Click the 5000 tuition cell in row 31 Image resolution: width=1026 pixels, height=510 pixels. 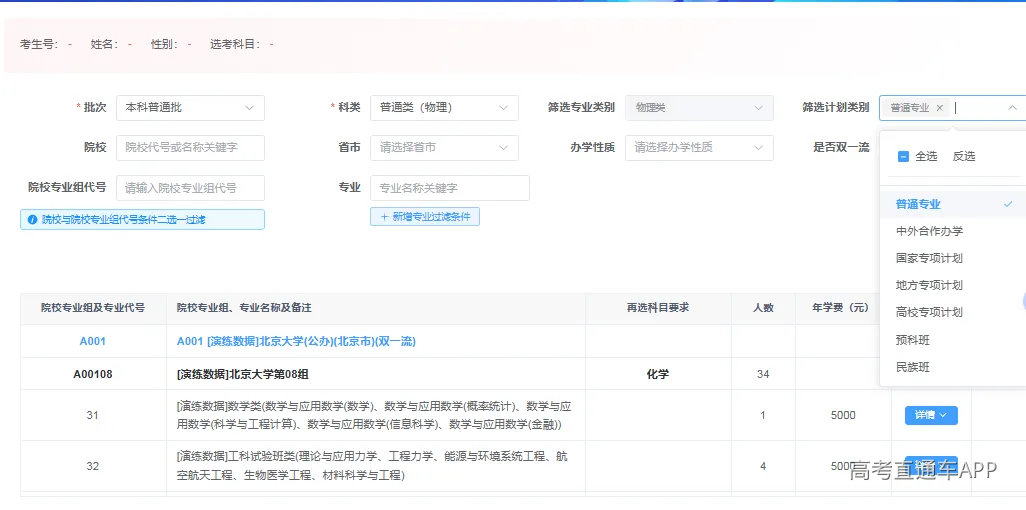pyautogui.click(x=843, y=415)
